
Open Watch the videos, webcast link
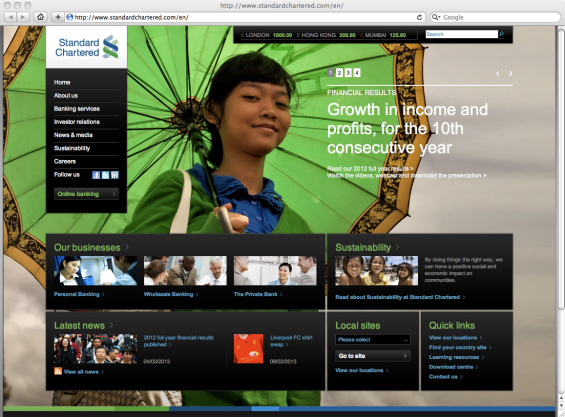(406, 176)
